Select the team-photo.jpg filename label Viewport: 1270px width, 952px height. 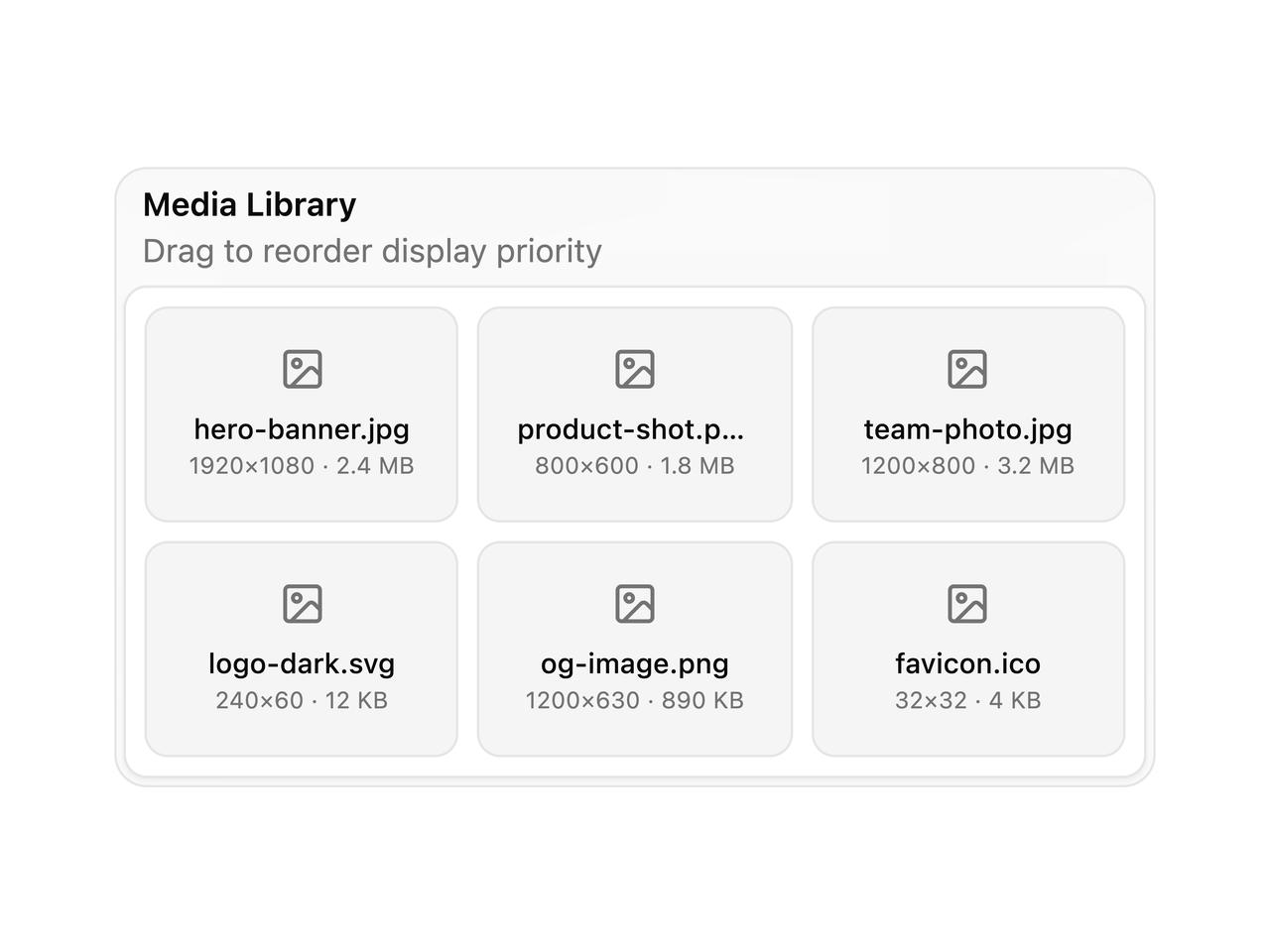click(968, 429)
